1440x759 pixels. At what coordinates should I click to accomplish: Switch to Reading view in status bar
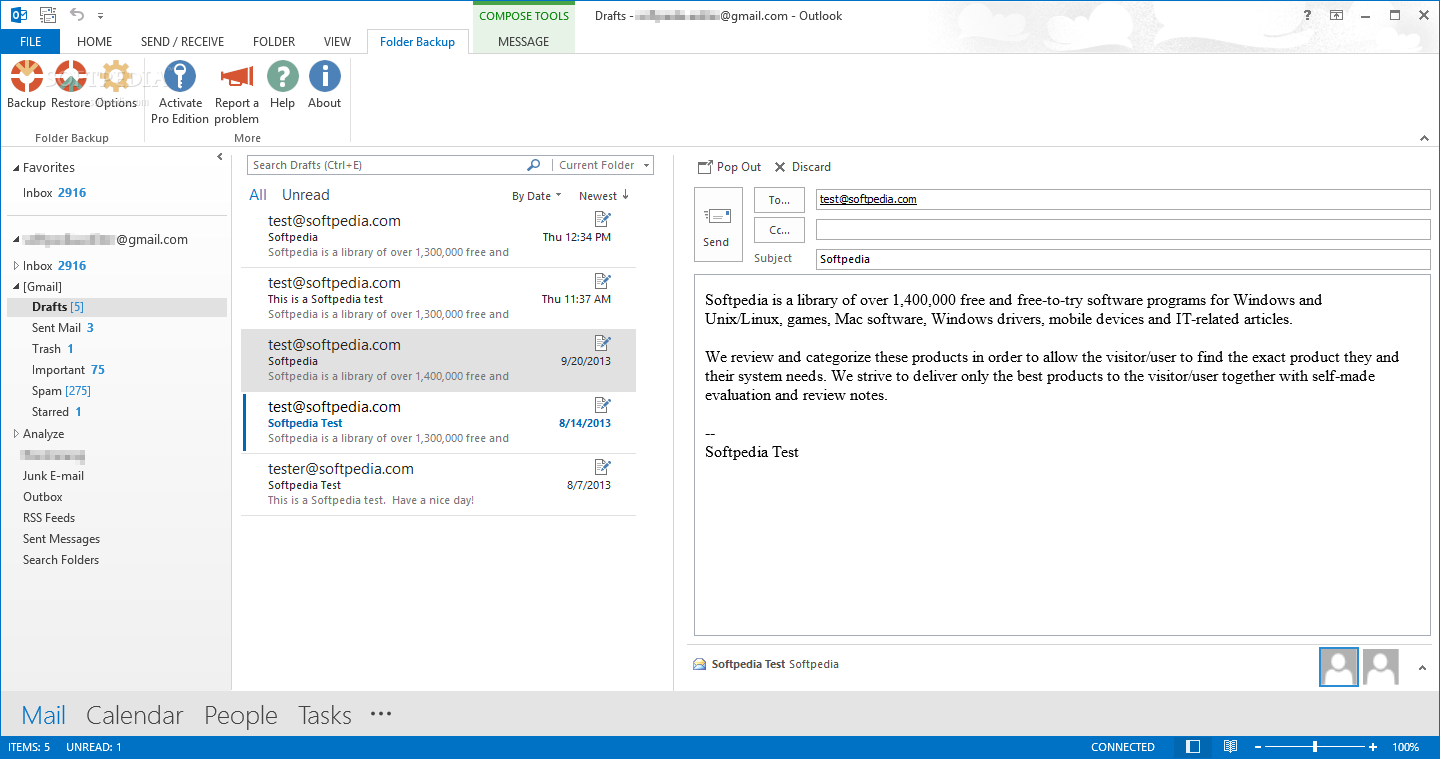[1230, 747]
